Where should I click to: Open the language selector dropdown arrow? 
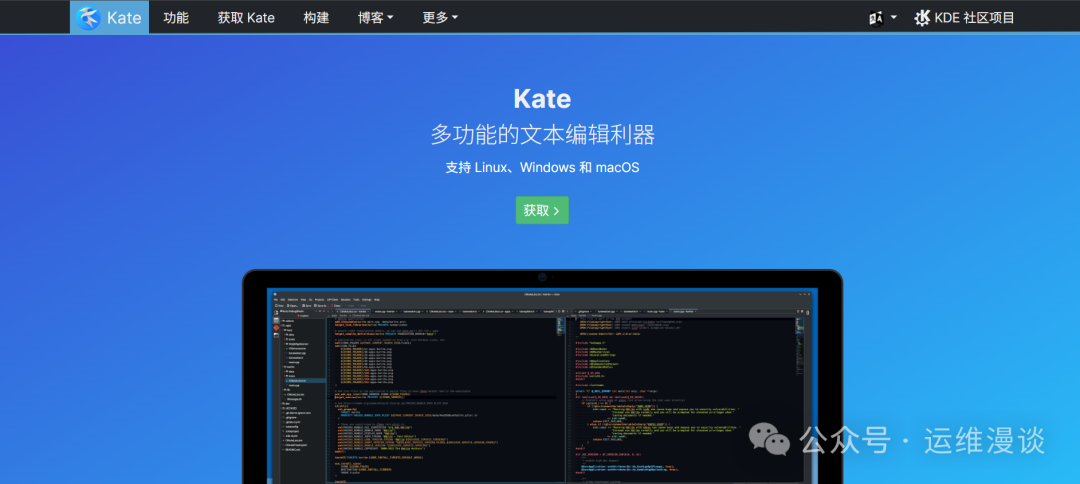(x=893, y=18)
